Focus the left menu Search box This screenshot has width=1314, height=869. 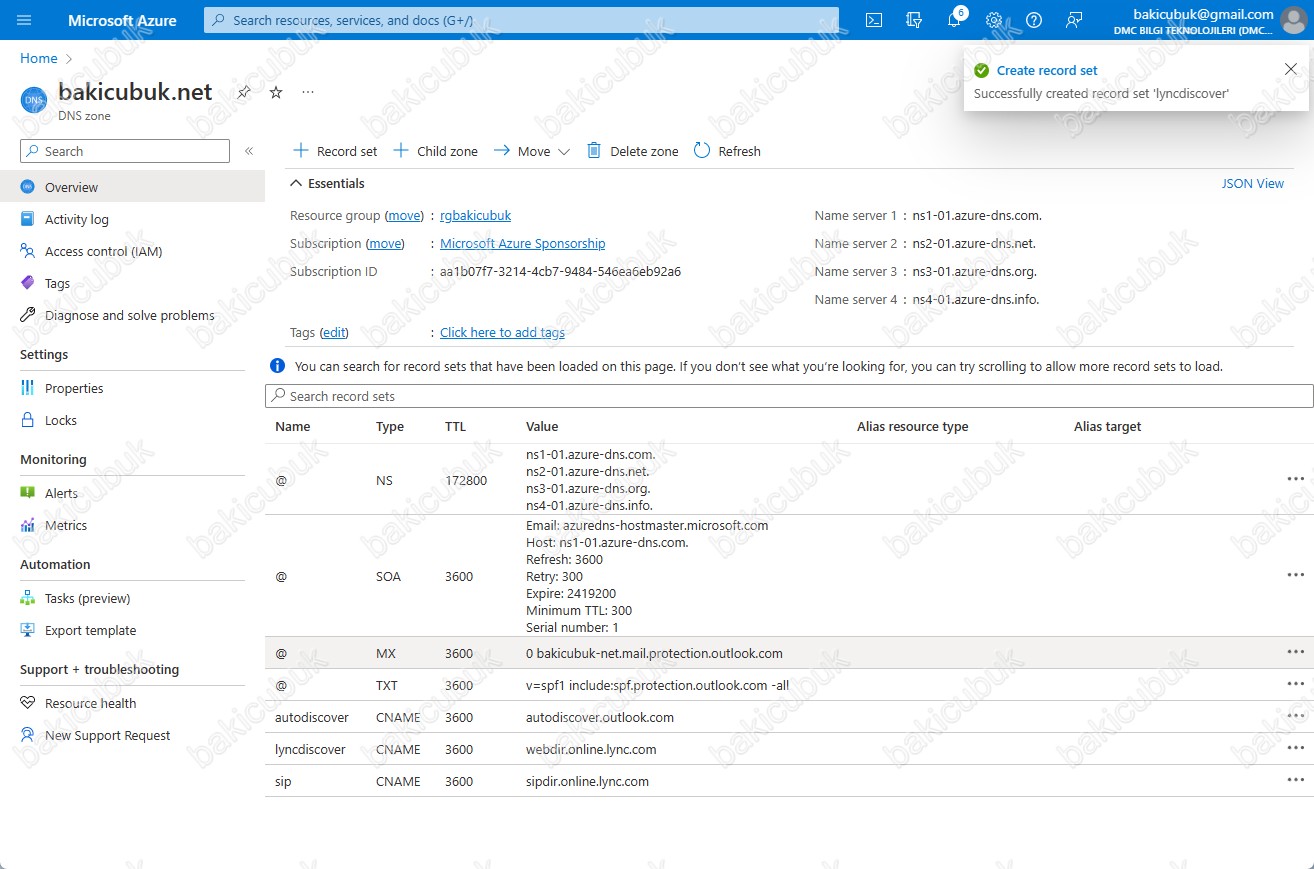pyautogui.click(x=125, y=151)
